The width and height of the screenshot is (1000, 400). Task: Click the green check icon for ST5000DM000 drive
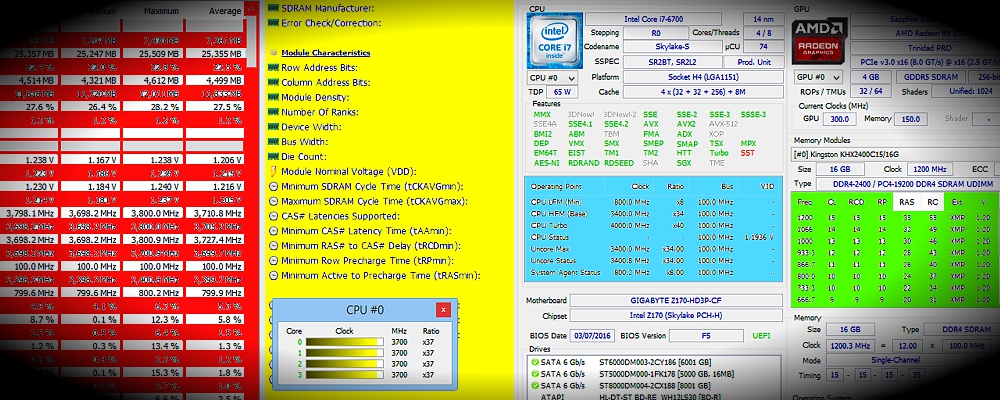point(534,374)
